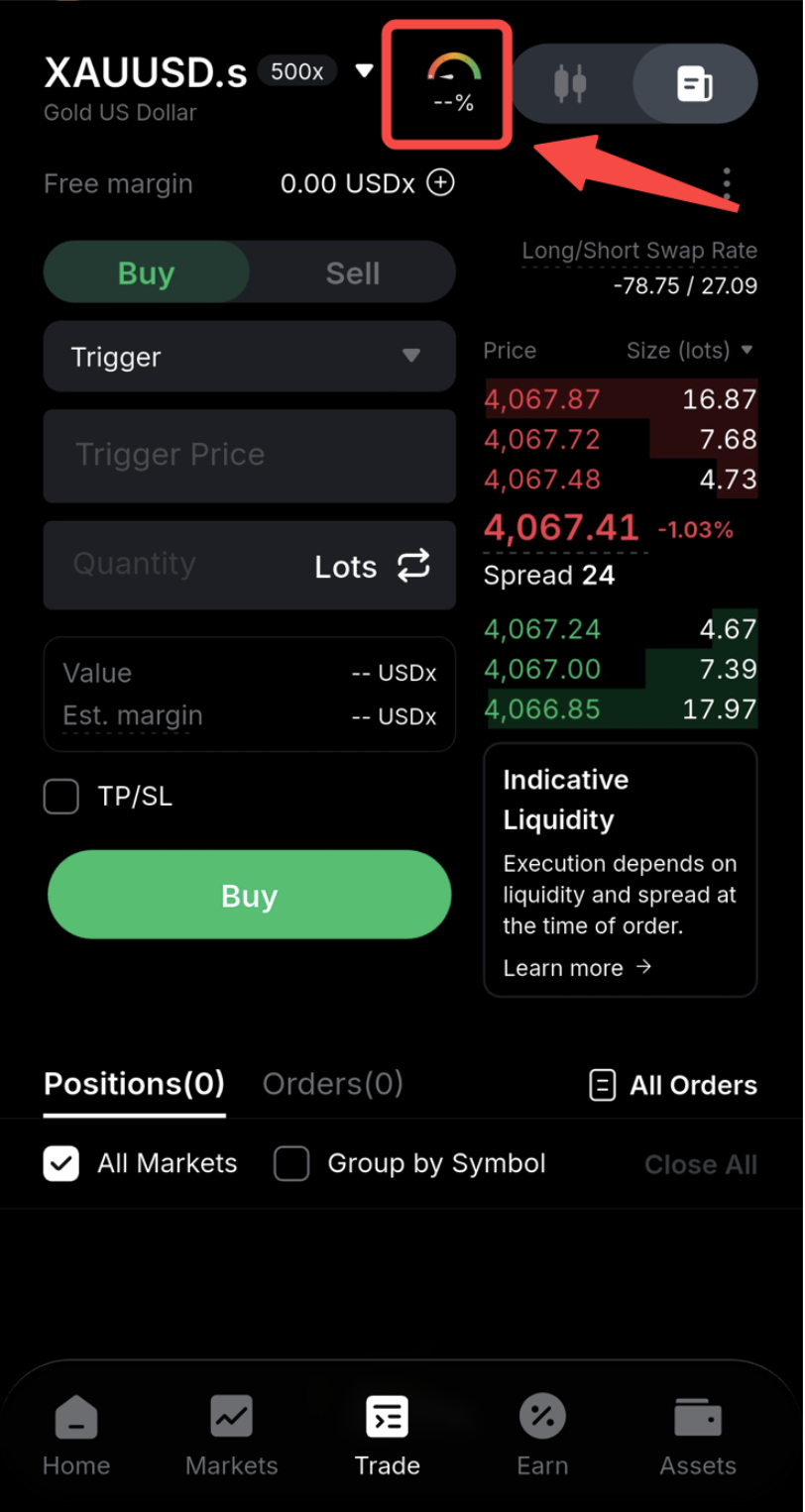805x1512 pixels.
Task: Check Group by Symbol option
Action: (x=291, y=1163)
